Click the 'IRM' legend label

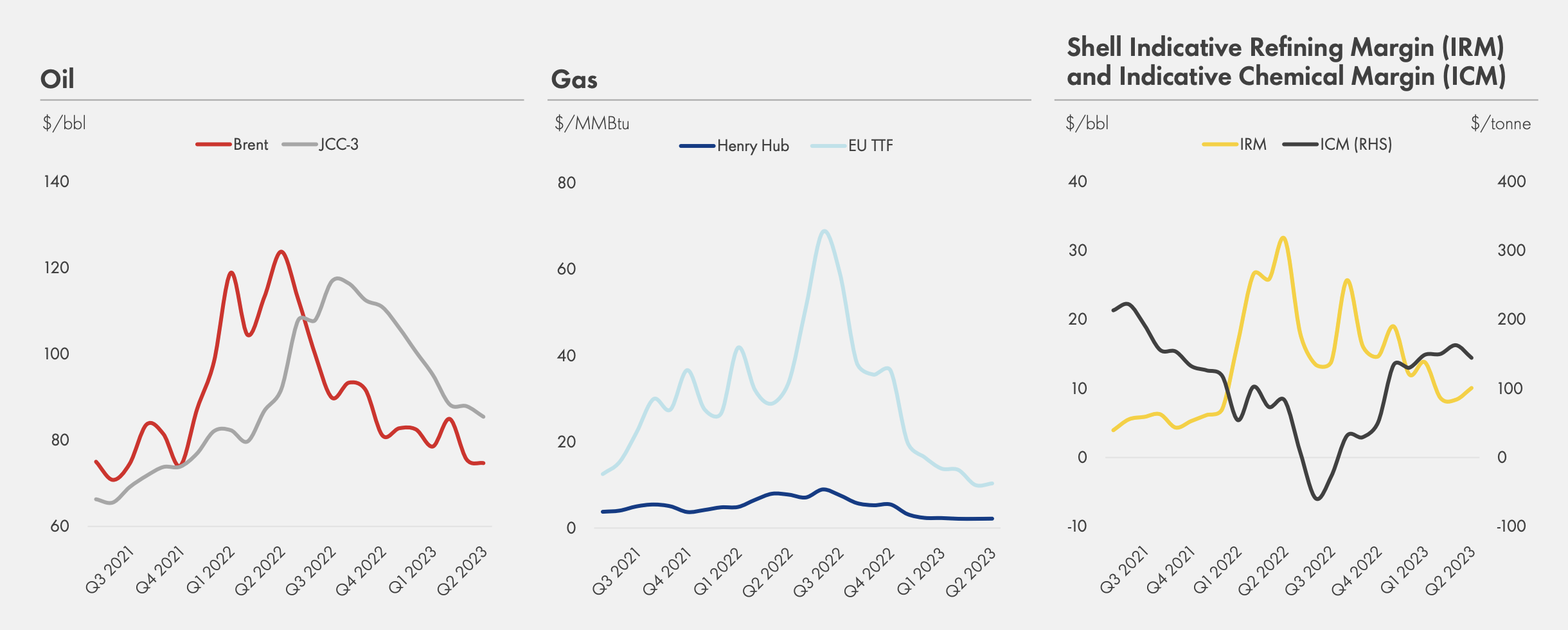[1253, 145]
